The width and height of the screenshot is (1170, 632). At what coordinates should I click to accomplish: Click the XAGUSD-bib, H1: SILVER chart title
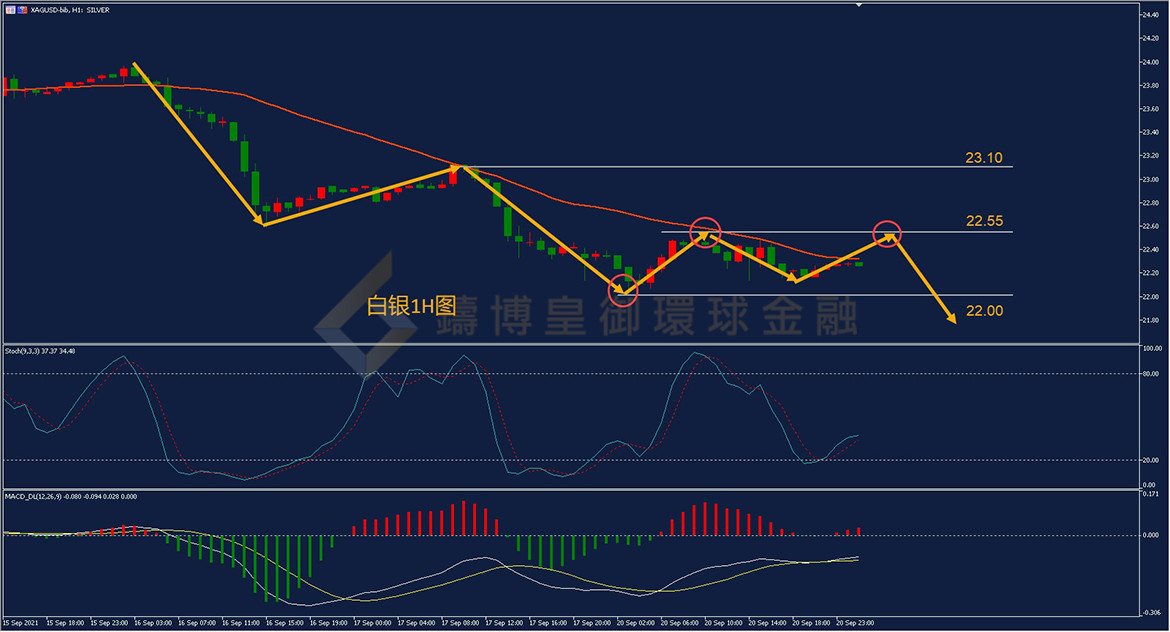(71, 9)
